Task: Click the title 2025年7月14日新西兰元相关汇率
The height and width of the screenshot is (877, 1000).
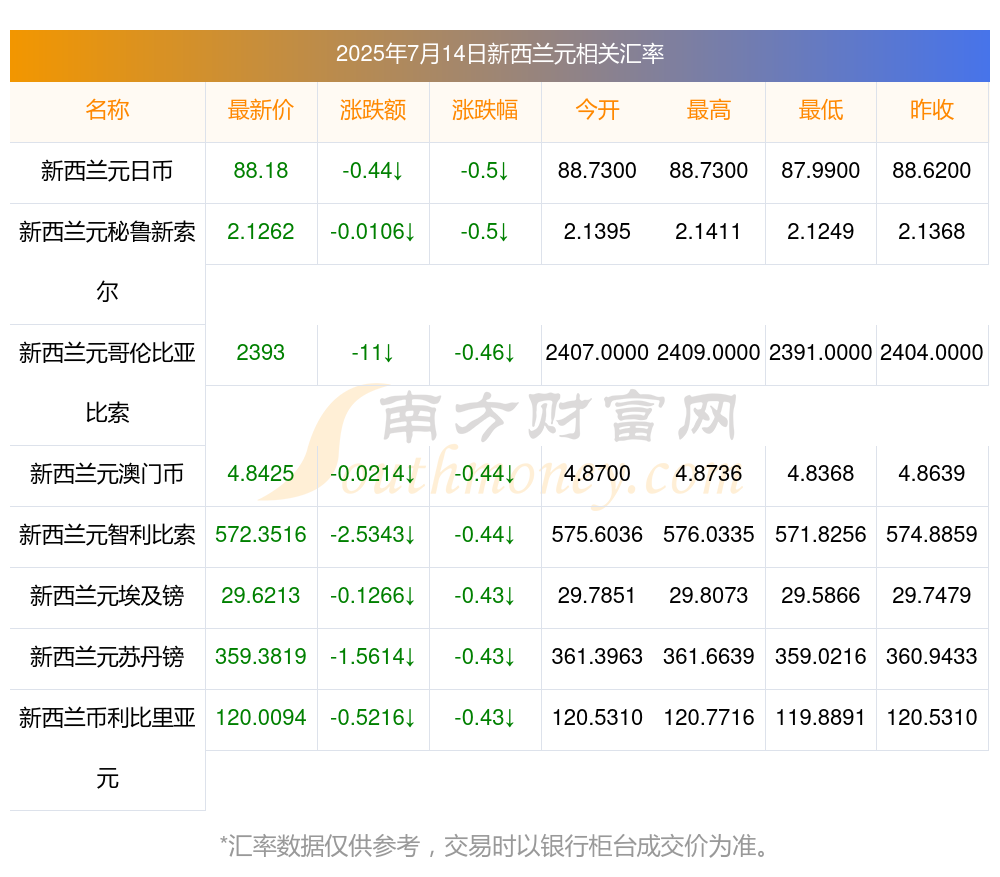Action: point(500,54)
